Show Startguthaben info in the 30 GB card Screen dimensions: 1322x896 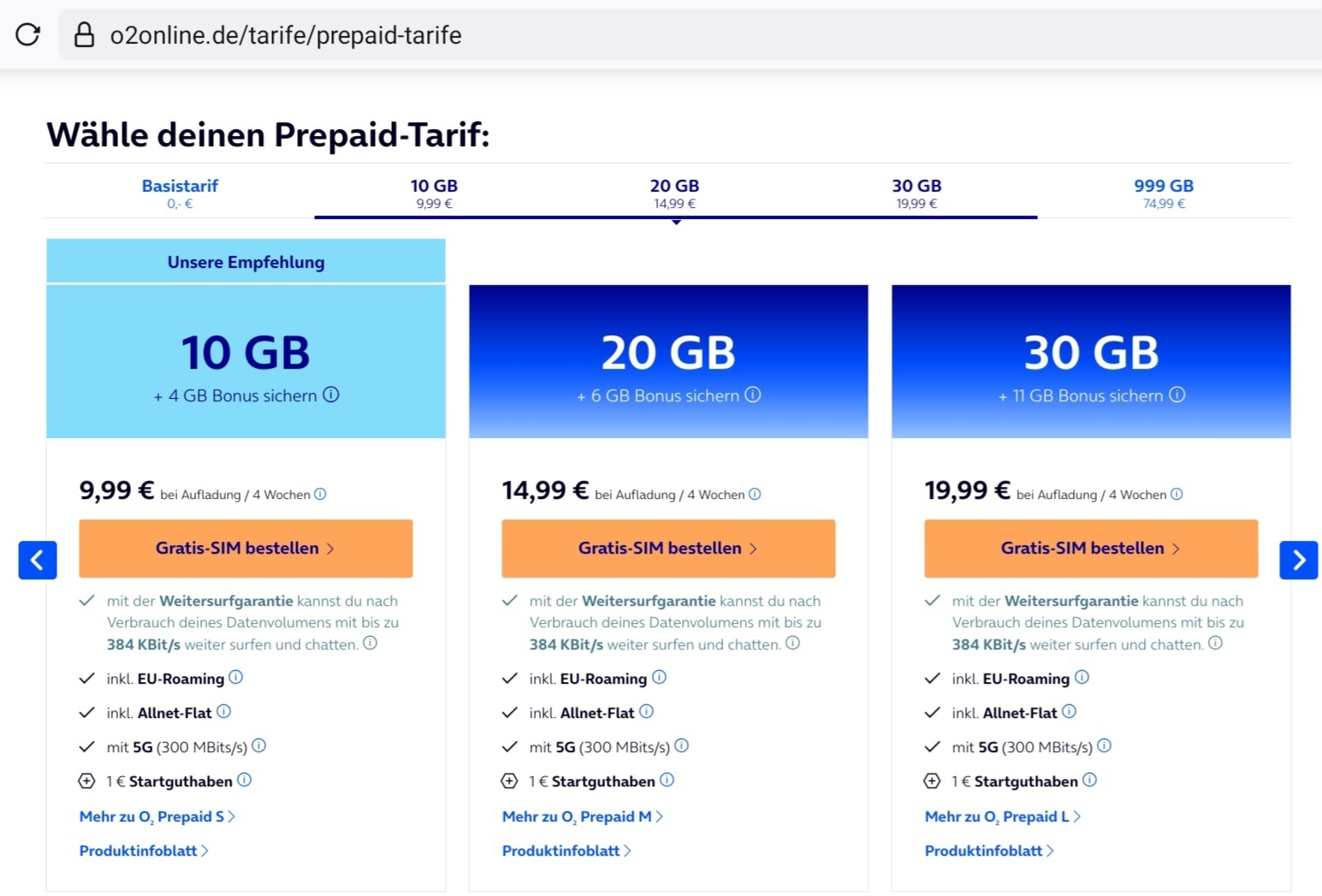(x=1089, y=780)
